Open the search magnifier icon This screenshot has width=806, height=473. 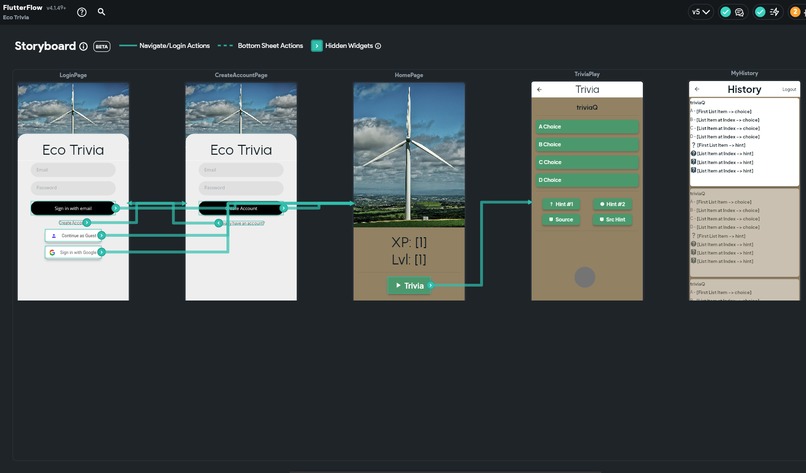pyautogui.click(x=101, y=11)
